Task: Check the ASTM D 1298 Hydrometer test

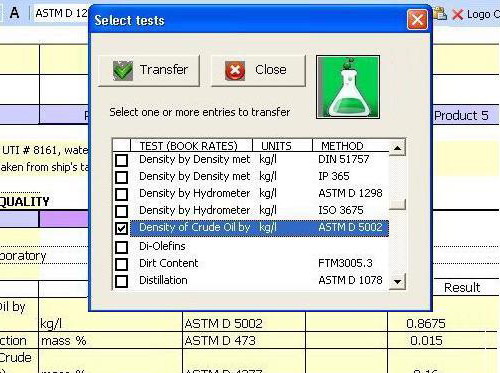Action: (x=121, y=194)
